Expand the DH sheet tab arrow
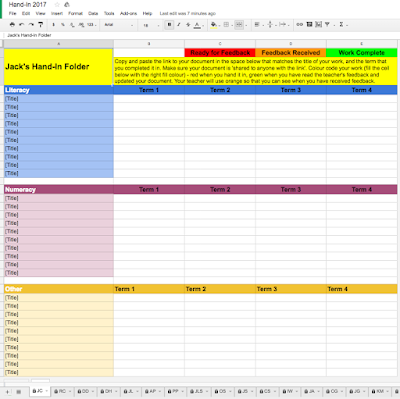 [x=116, y=391]
